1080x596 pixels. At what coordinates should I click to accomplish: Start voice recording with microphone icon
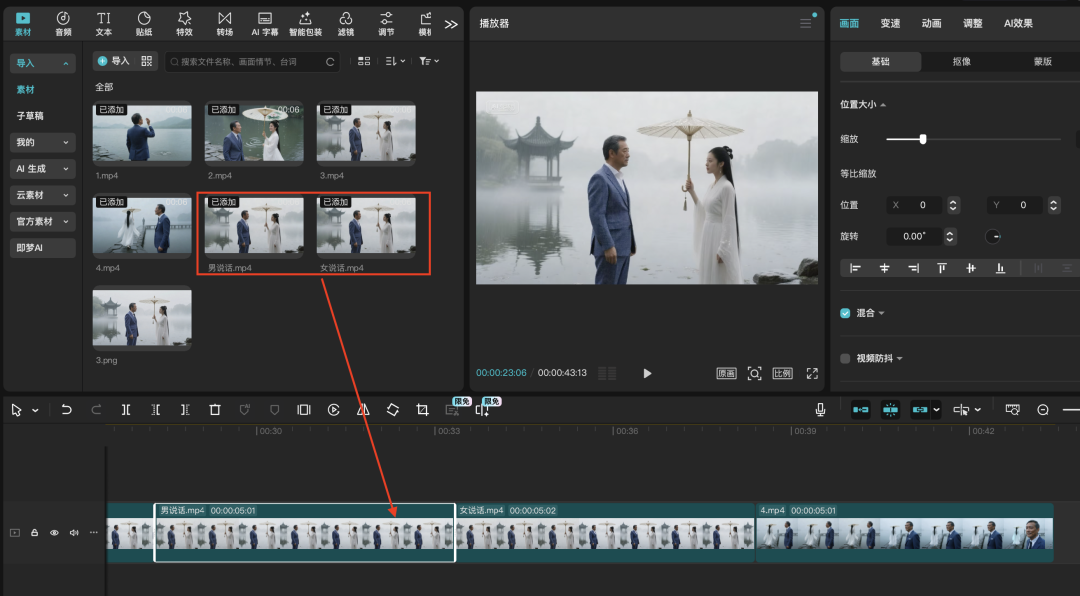(820, 410)
